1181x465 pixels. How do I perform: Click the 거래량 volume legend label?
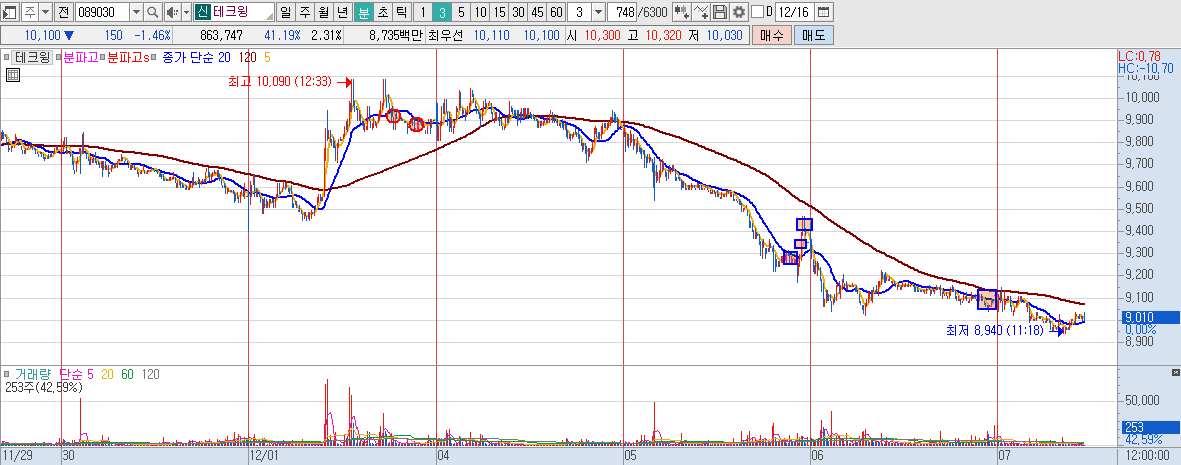pos(32,375)
